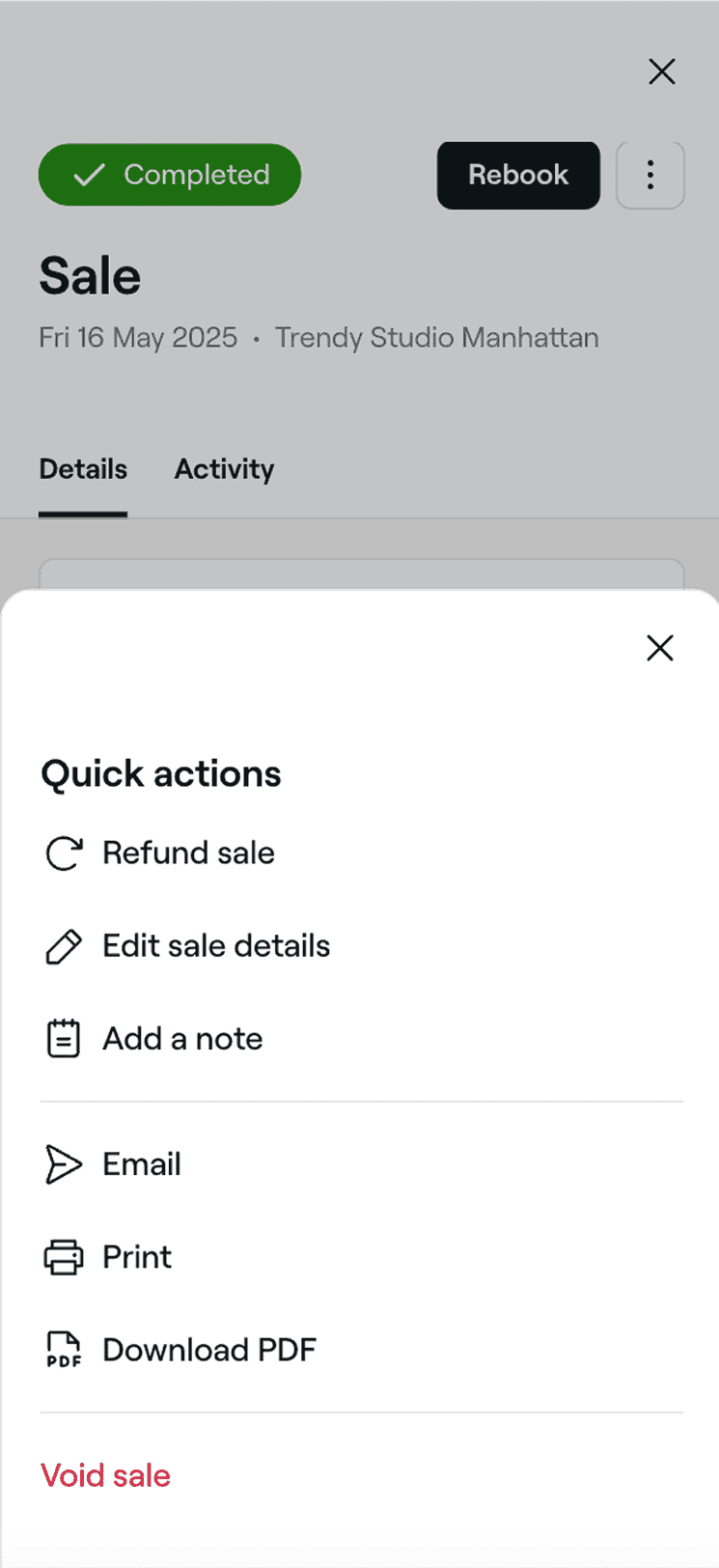Void the sale
Image resolution: width=719 pixels, height=1568 pixels.
pos(105,1475)
